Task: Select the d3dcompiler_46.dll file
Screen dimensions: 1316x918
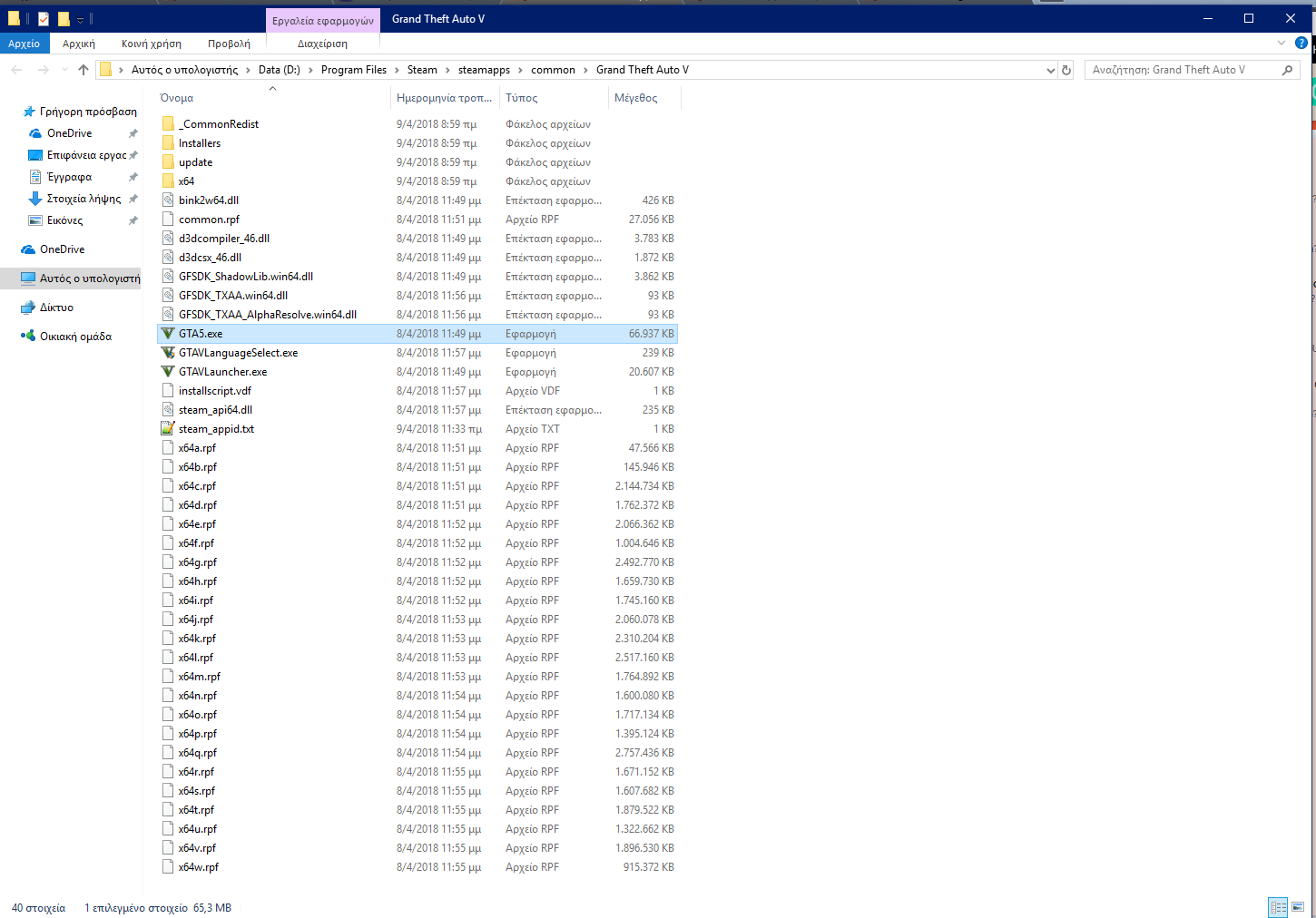Action: pyautogui.click(x=417, y=239)
